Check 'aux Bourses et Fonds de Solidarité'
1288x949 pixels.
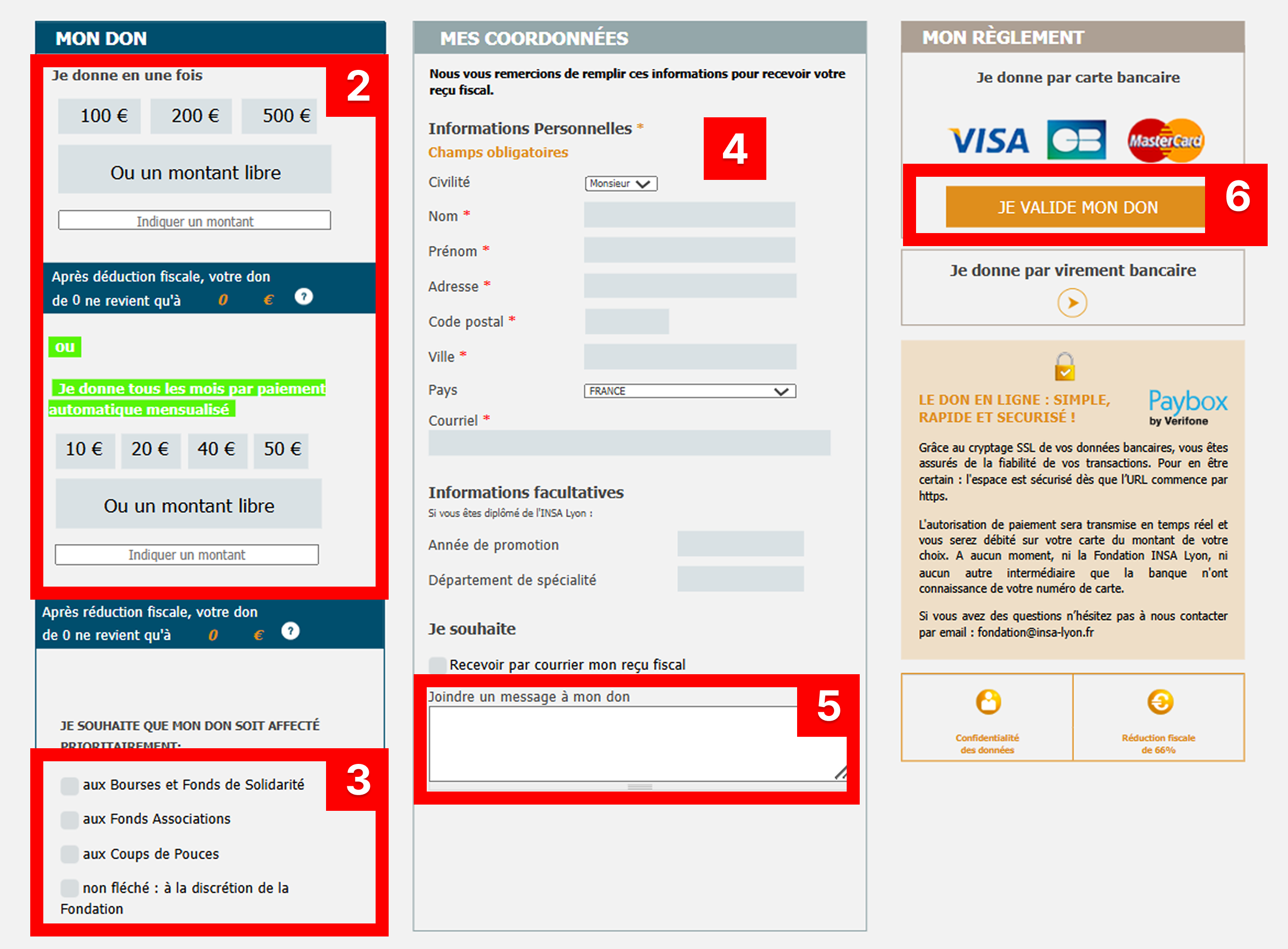pos(69,786)
